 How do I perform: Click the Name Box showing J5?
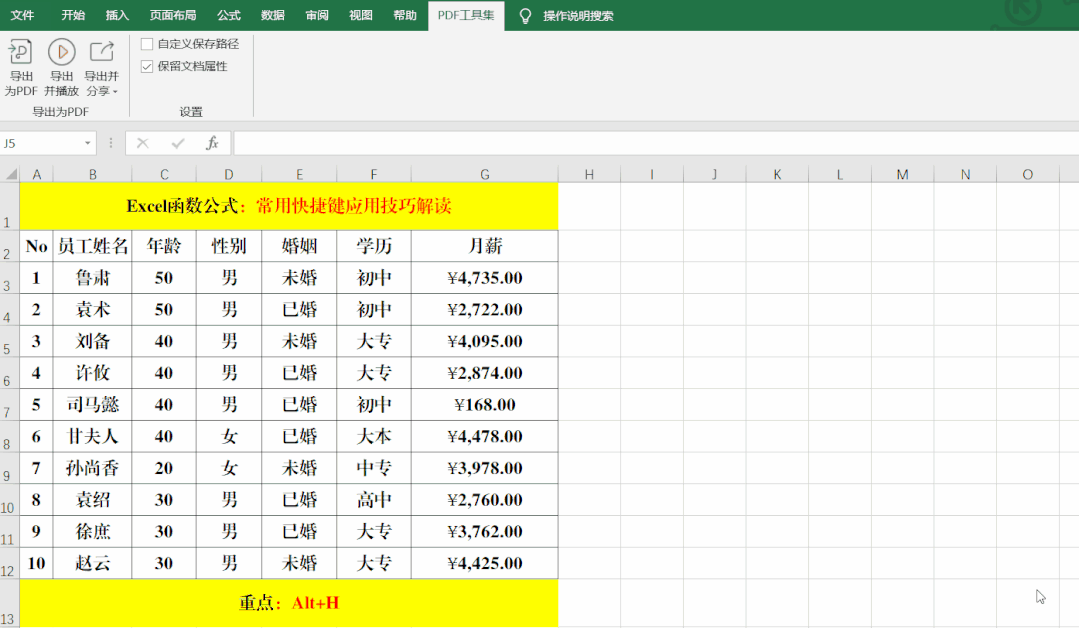[x=41, y=143]
